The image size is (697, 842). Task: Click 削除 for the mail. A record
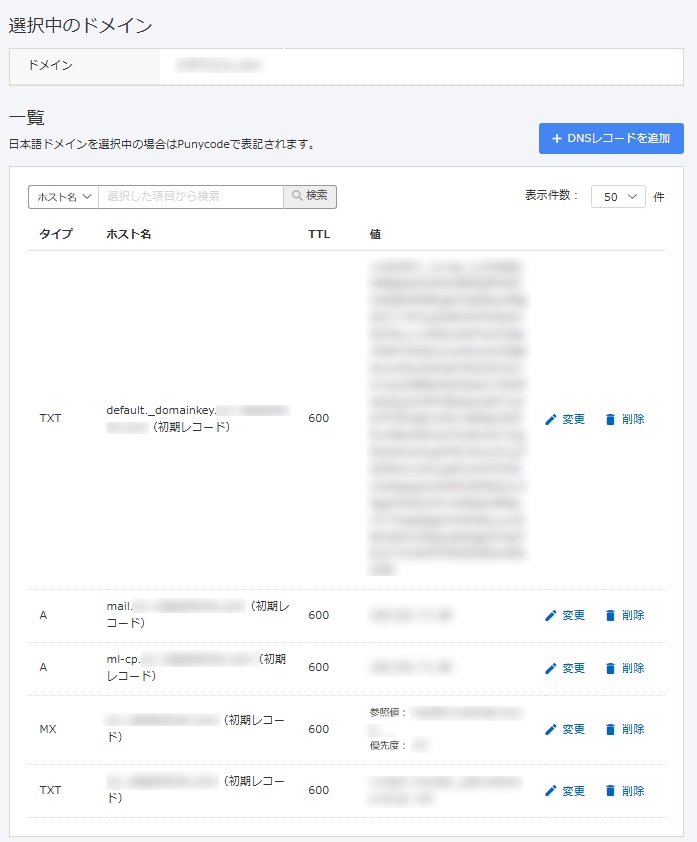point(625,615)
